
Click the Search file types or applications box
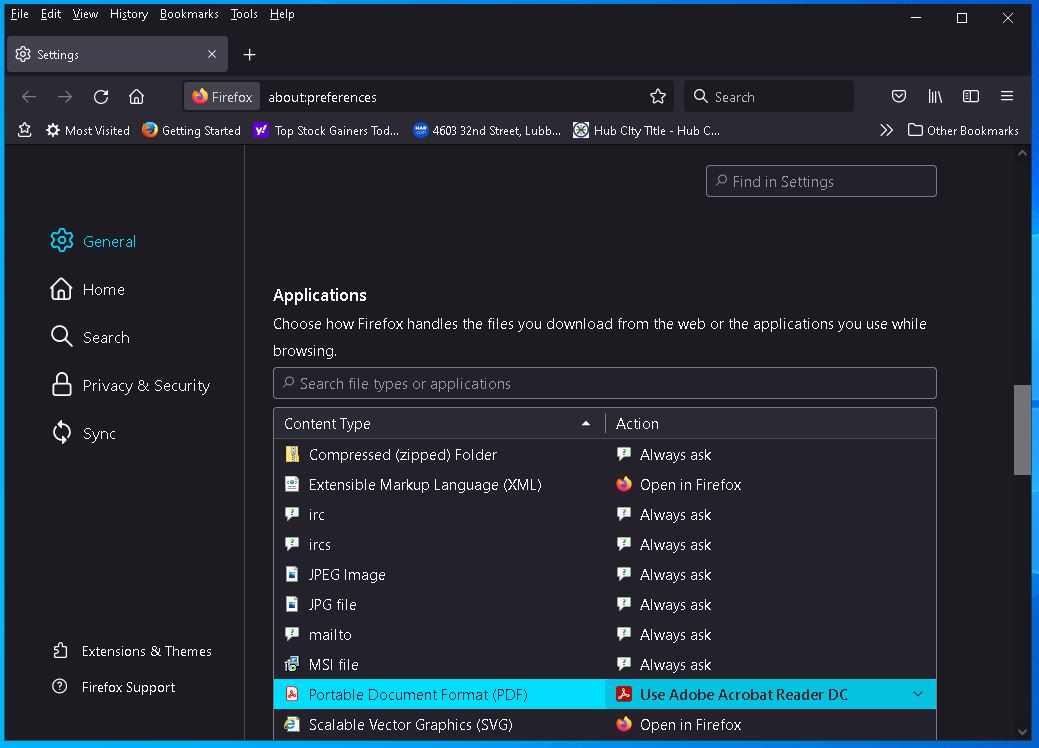[x=604, y=384]
